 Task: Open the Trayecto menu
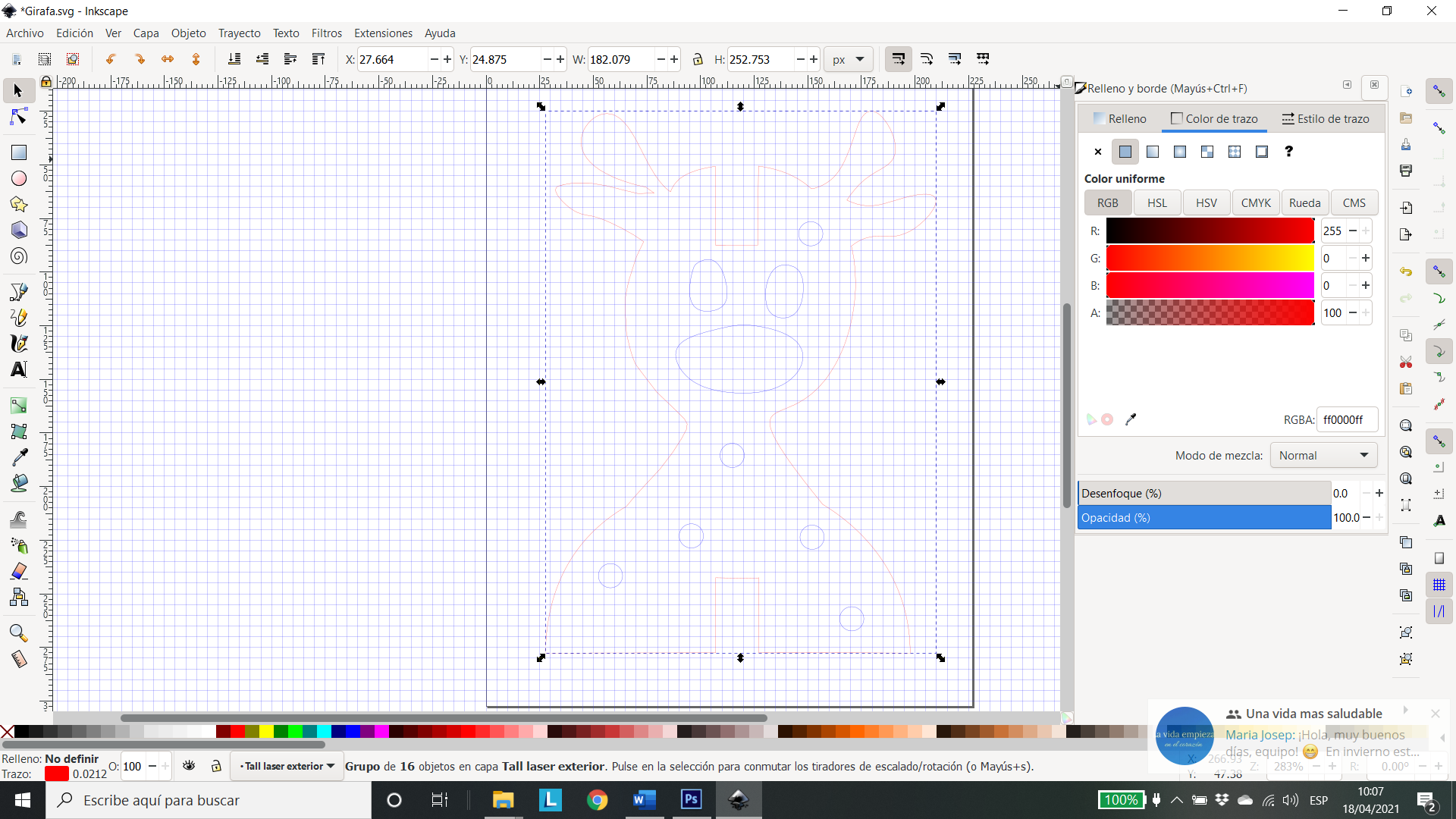[x=240, y=33]
